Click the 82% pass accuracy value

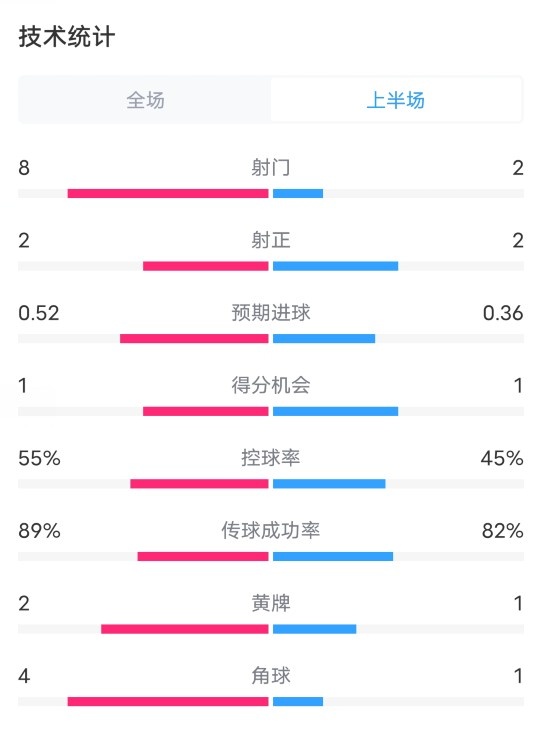502,531
